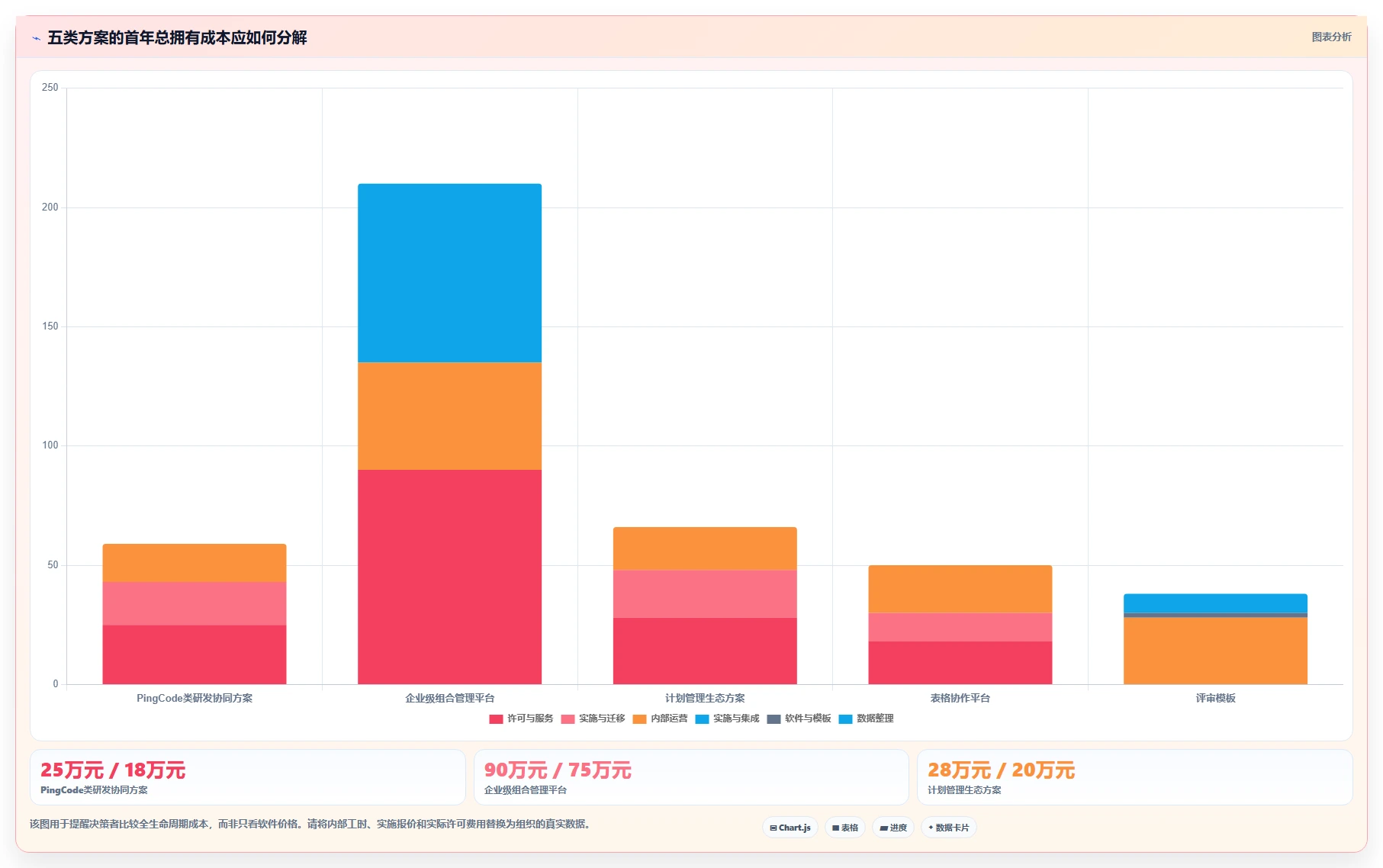Click the y-axis value 100

pos(50,445)
